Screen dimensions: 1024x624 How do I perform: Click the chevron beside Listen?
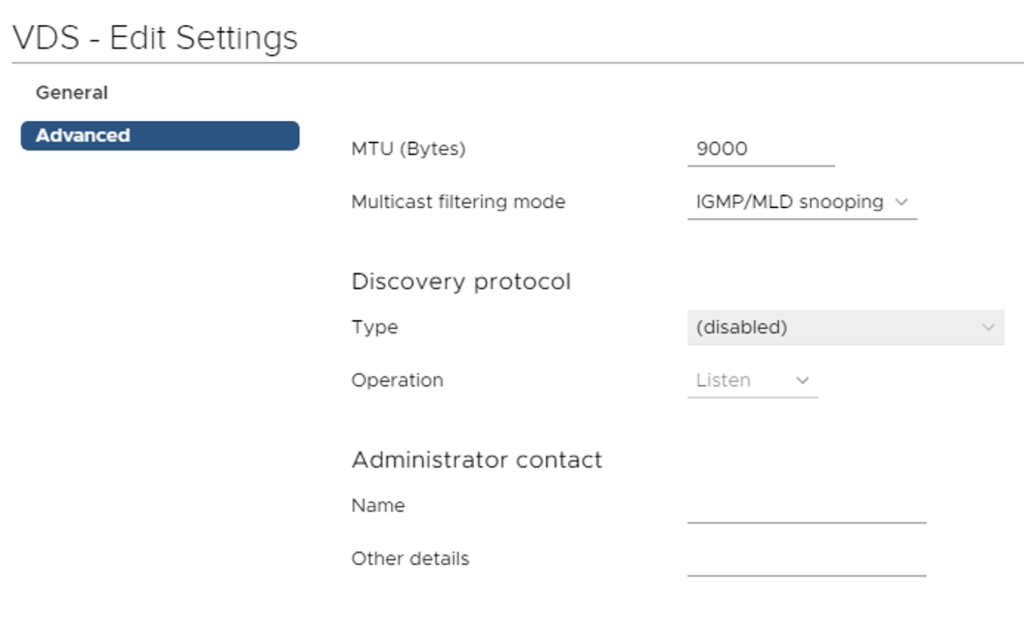click(x=802, y=381)
